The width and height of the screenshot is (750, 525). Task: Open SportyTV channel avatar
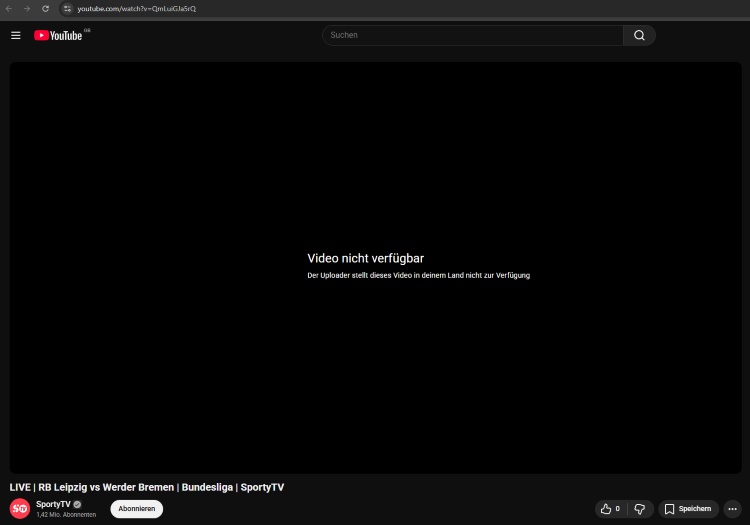click(x=20, y=509)
